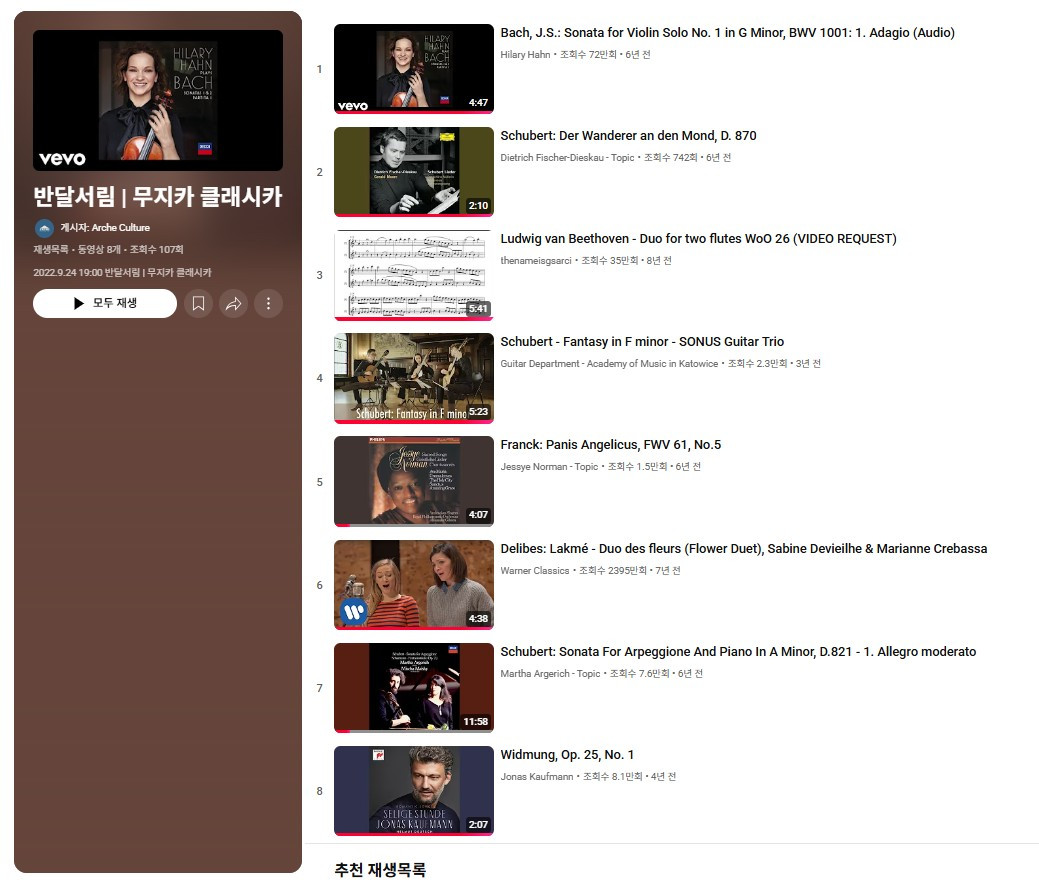Image resolution: width=1039 pixels, height=884 pixels.
Task: Open the Bach Sonata Adagio video thumbnail
Action: click(413, 68)
